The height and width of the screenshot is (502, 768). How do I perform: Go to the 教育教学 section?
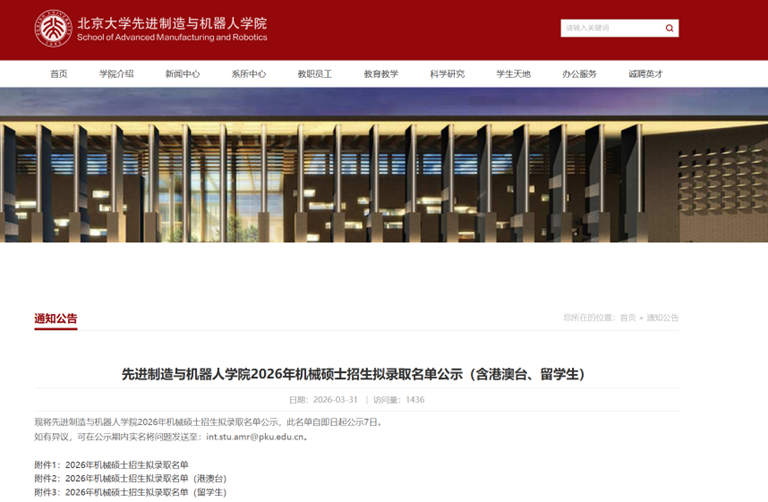380,74
